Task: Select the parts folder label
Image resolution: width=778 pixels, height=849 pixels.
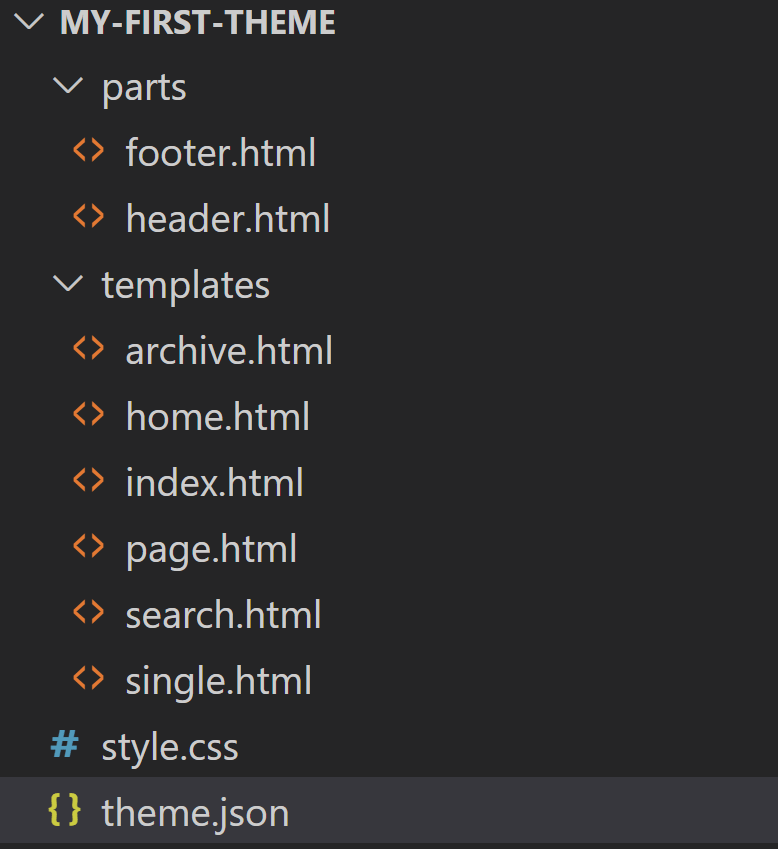Action: [145, 88]
